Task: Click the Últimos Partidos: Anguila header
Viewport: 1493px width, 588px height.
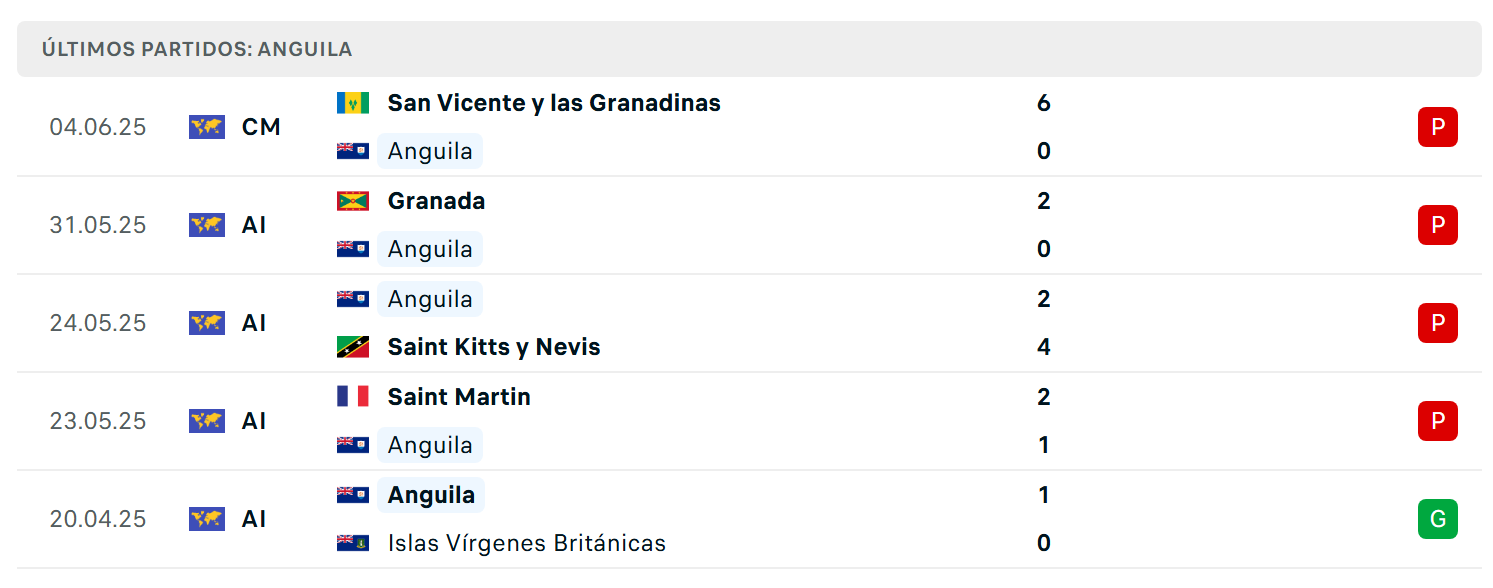Action: tap(197, 49)
